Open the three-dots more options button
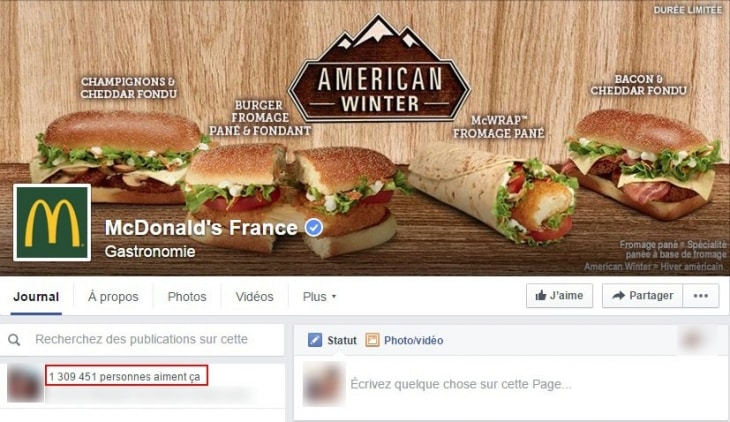The width and height of the screenshot is (730, 422). 701,296
